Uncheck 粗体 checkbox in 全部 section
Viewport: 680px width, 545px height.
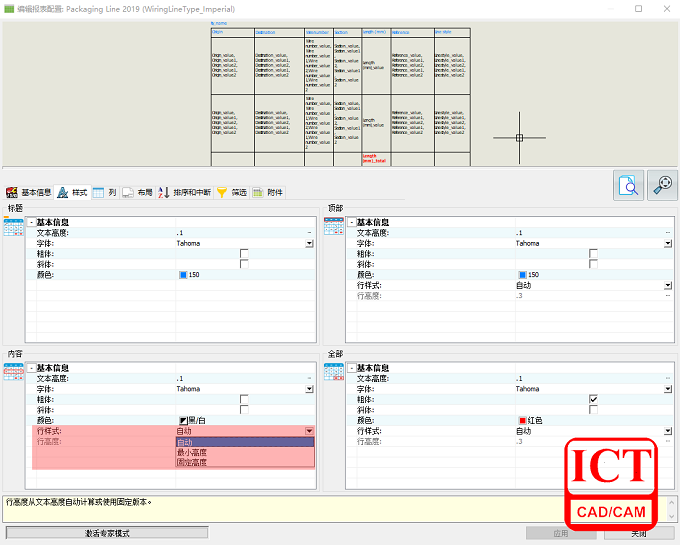click(593, 399)
